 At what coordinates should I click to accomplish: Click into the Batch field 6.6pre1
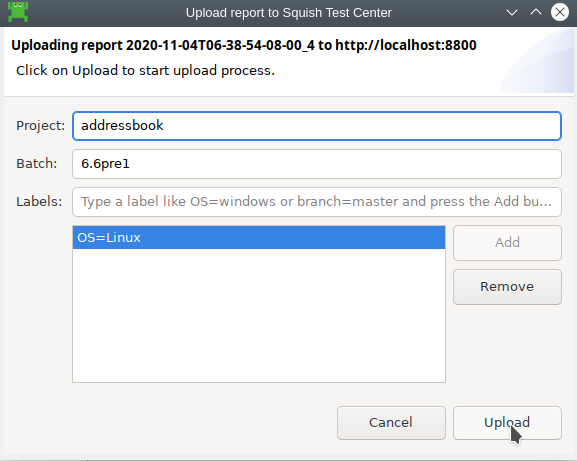pyautogui.click(x=317, y=164)
